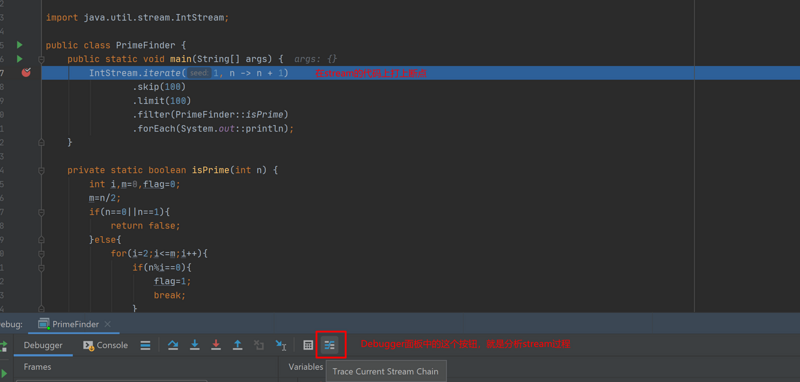800x382 pixels.
Task: Click the 'break;' statement
Action: (170, 295)
